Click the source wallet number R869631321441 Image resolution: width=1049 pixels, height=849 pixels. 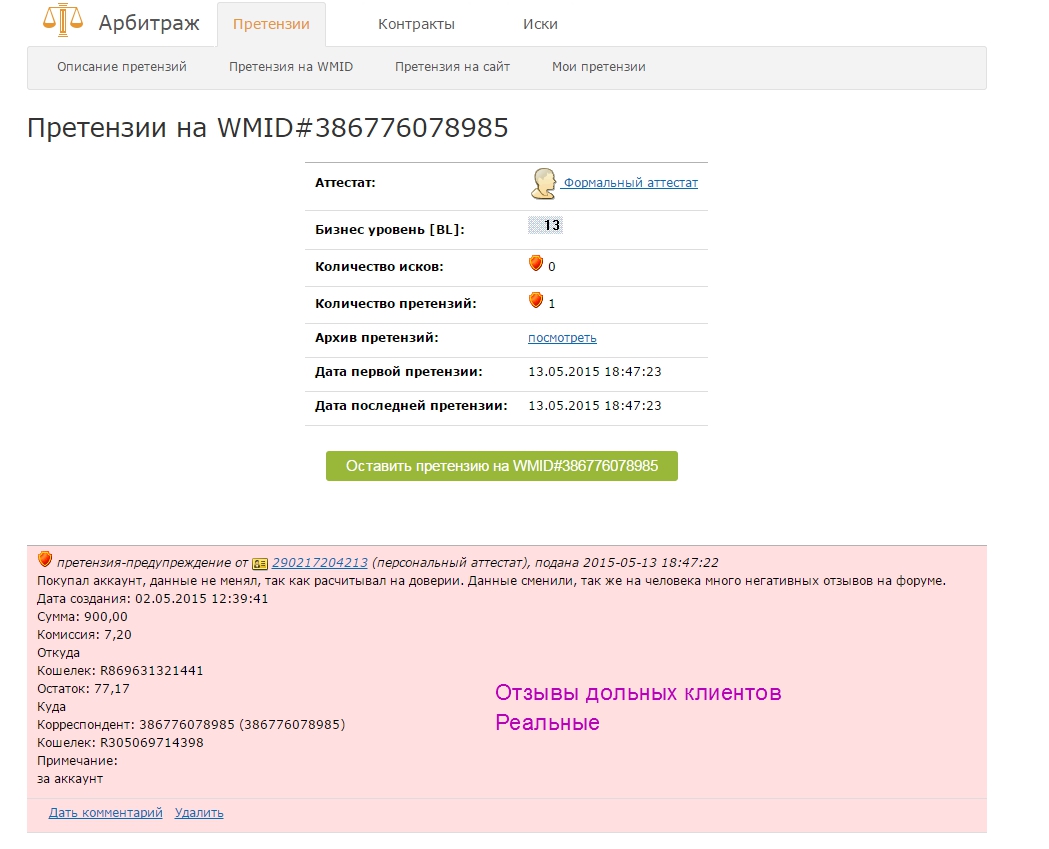pyautogui.click(x=152, y=670)
